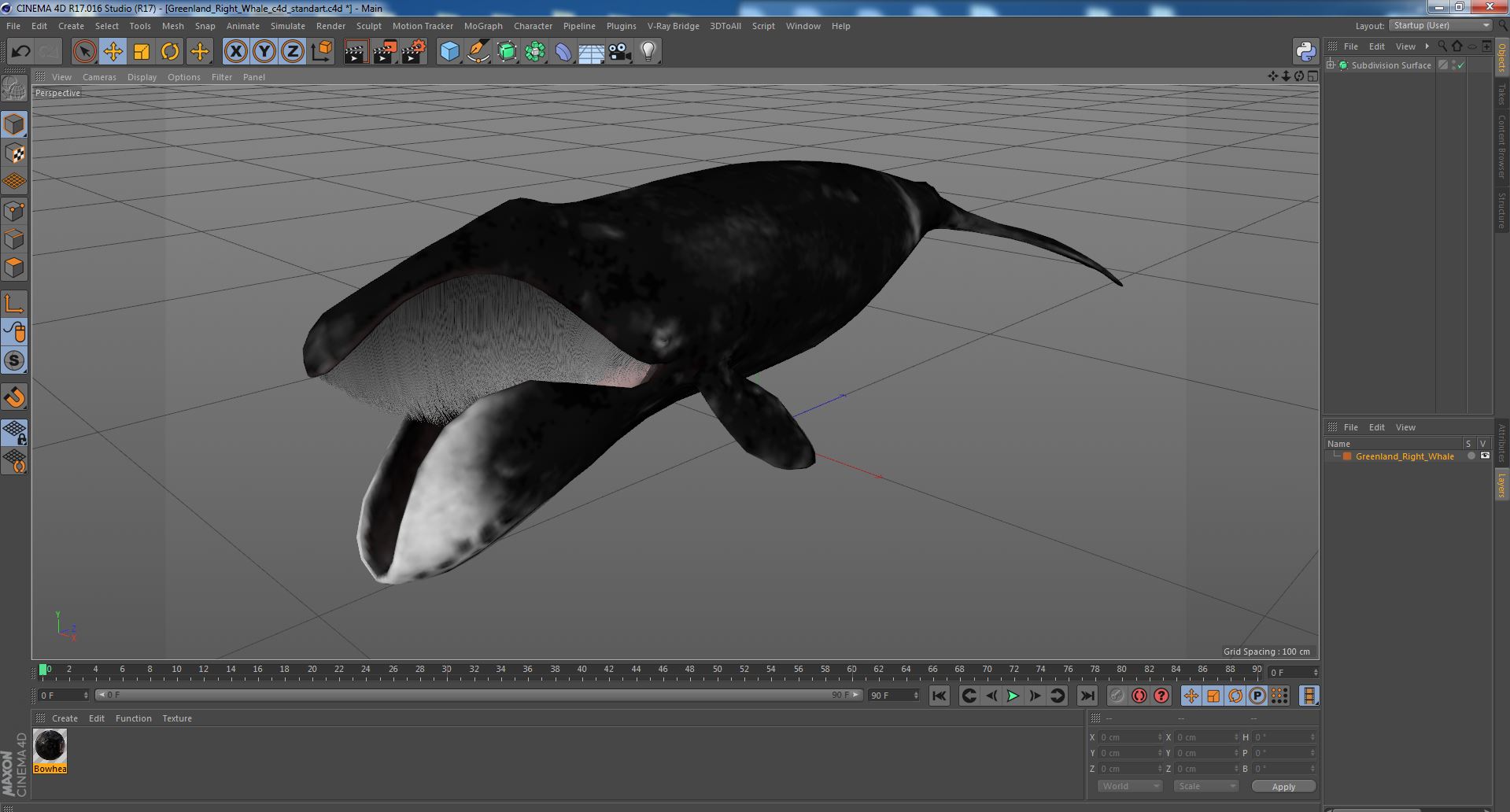Select the Move tool in the toolbar
The image size is (1510, 812).
(x=113, y=52)
